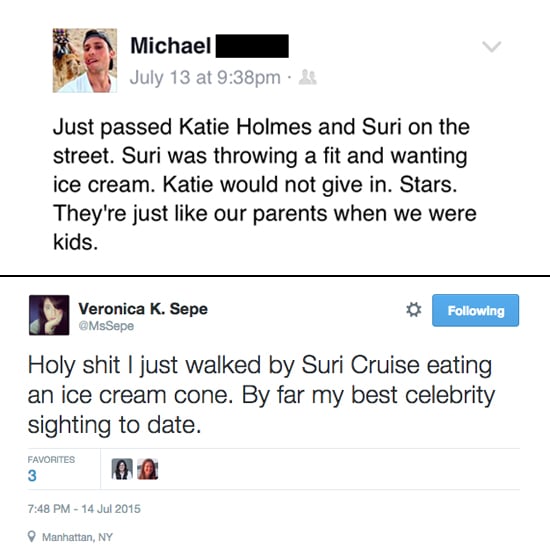This screenshot has width=550, height=550.
Task: Click the Facebook post text about Katie Holmes
Action: coord(265,184)
